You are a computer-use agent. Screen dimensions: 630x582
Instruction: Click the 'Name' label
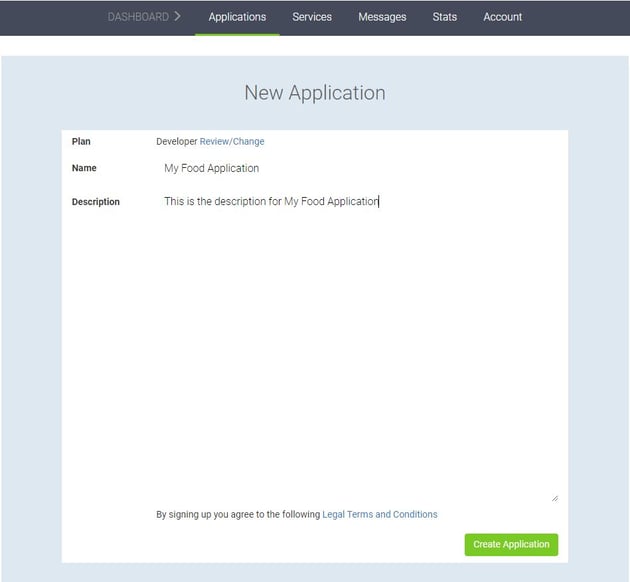point(84,168)
